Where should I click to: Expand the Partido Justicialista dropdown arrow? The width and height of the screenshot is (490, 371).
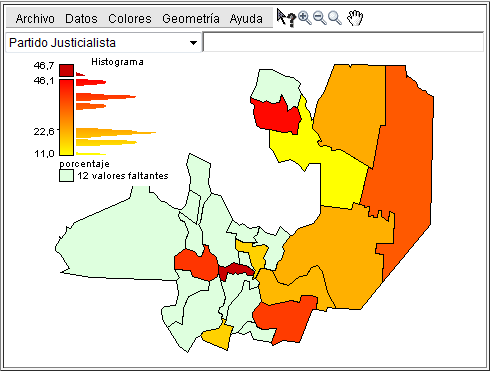click(193, 43)
